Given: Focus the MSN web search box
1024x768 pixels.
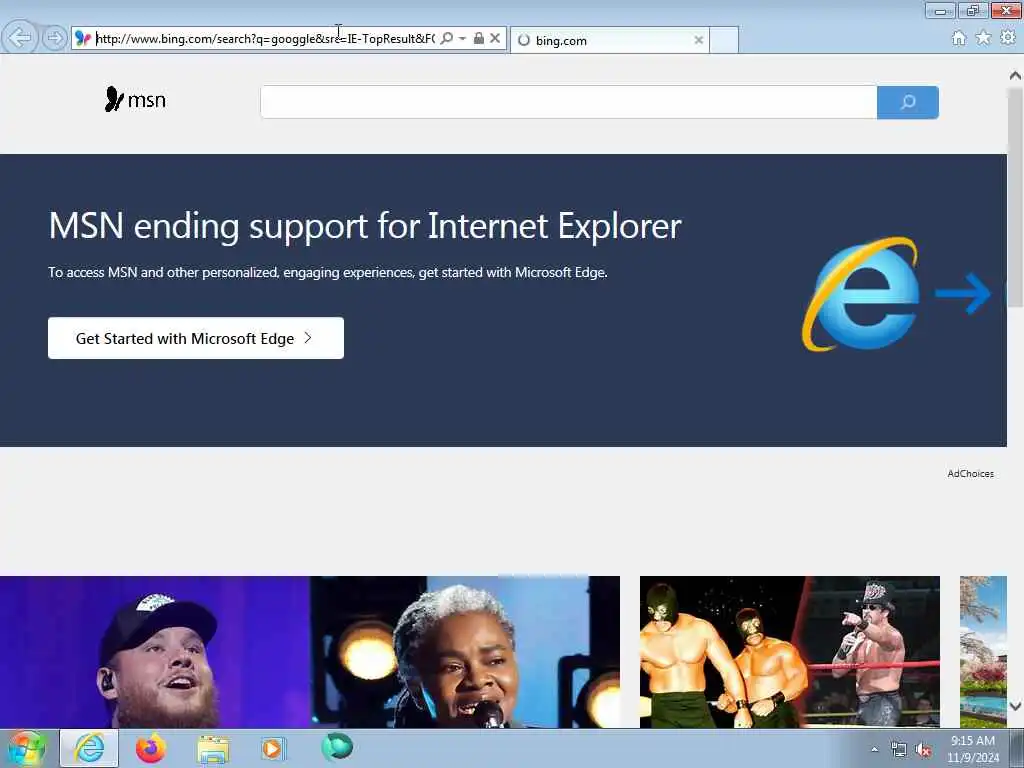Looking at the screenshot, I should [x=568, y=102].
